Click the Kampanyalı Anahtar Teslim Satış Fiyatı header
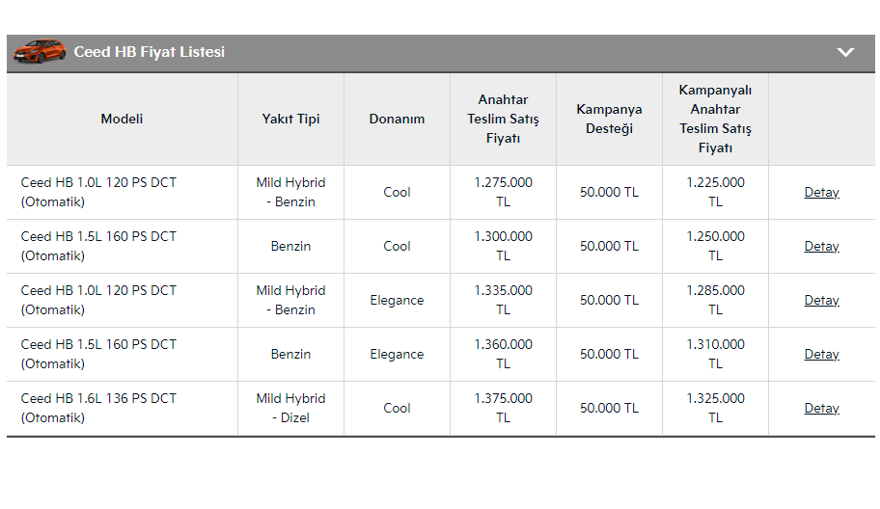 tap(715, 119)
